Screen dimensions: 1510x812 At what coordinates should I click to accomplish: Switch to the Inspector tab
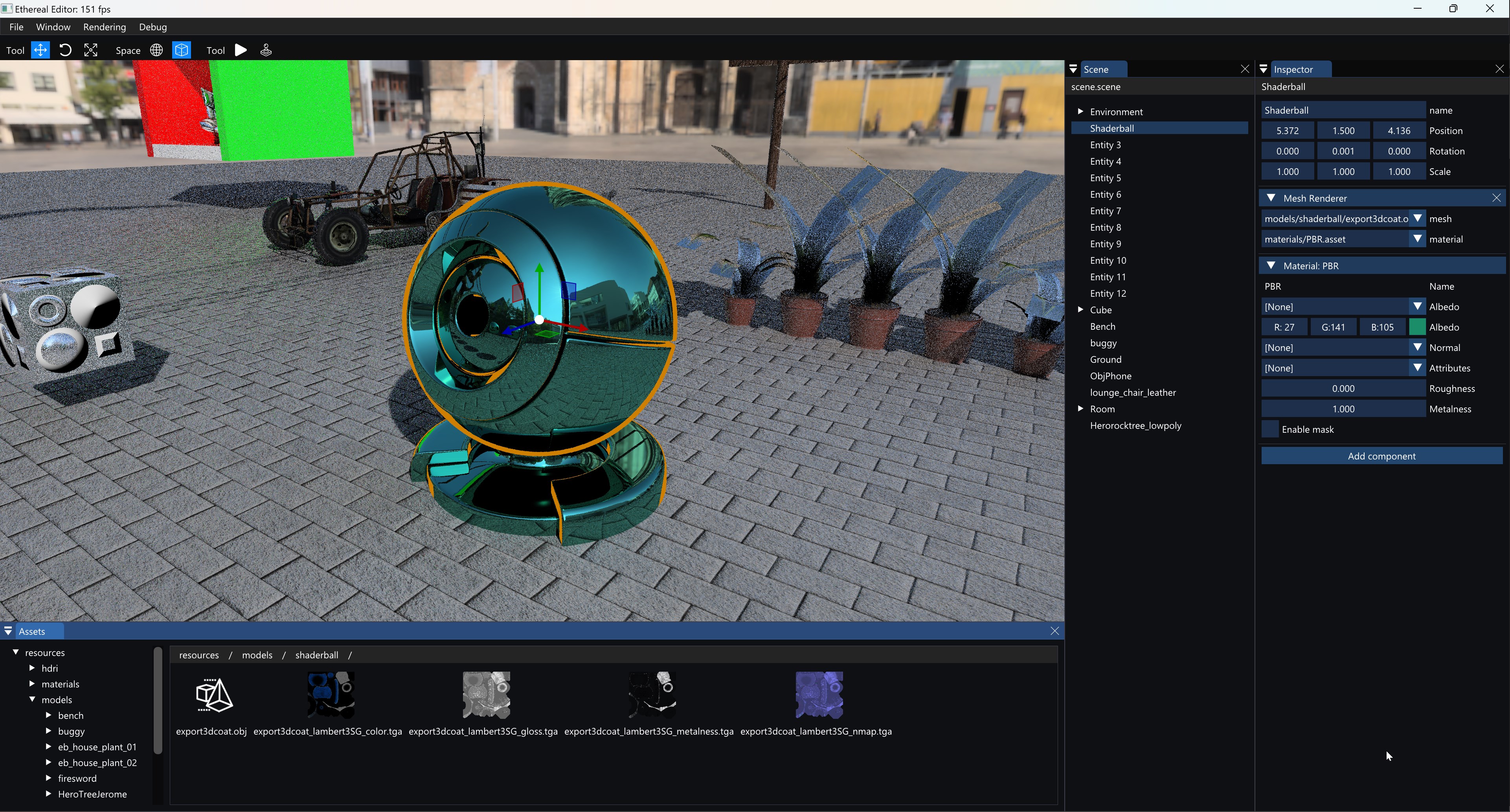(1301, 69)
